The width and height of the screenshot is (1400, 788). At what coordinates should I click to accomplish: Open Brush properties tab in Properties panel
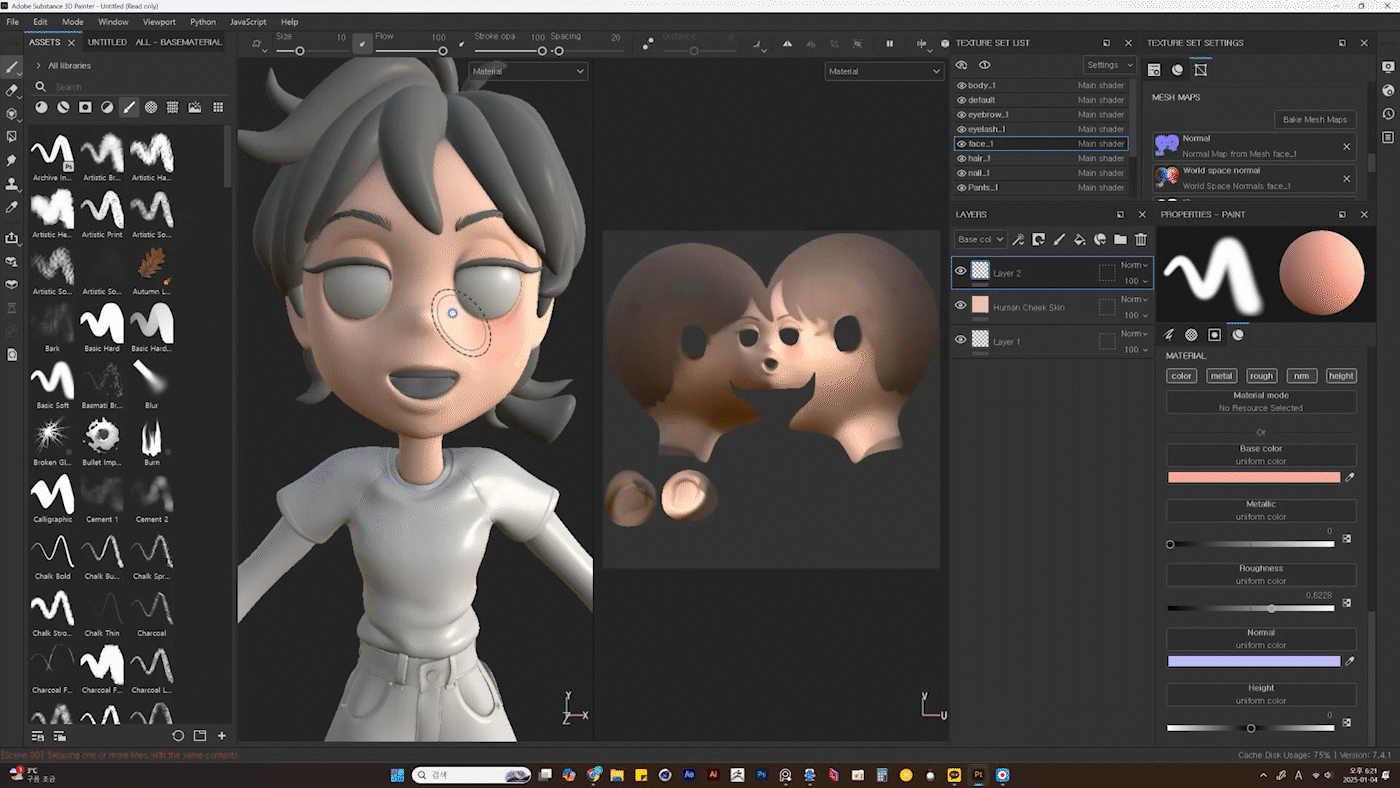(1169, 335)
